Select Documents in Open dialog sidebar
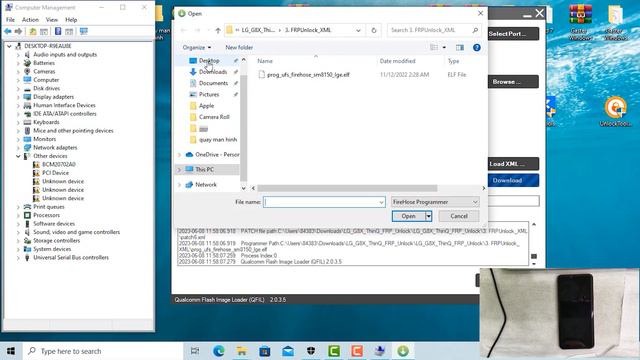This screenshot has width=640, height=360. click(213, 83)
